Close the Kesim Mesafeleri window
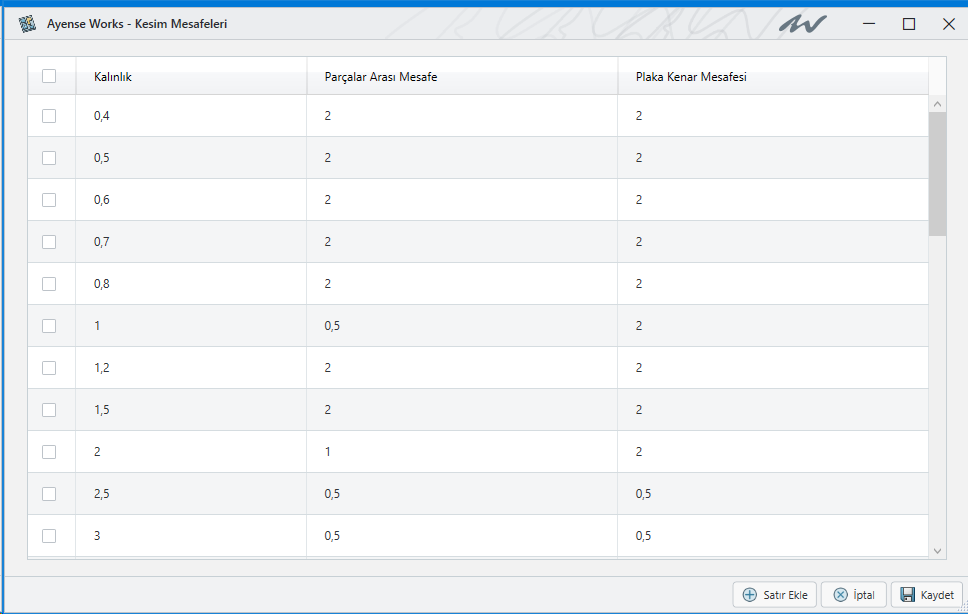 [949, 24]
